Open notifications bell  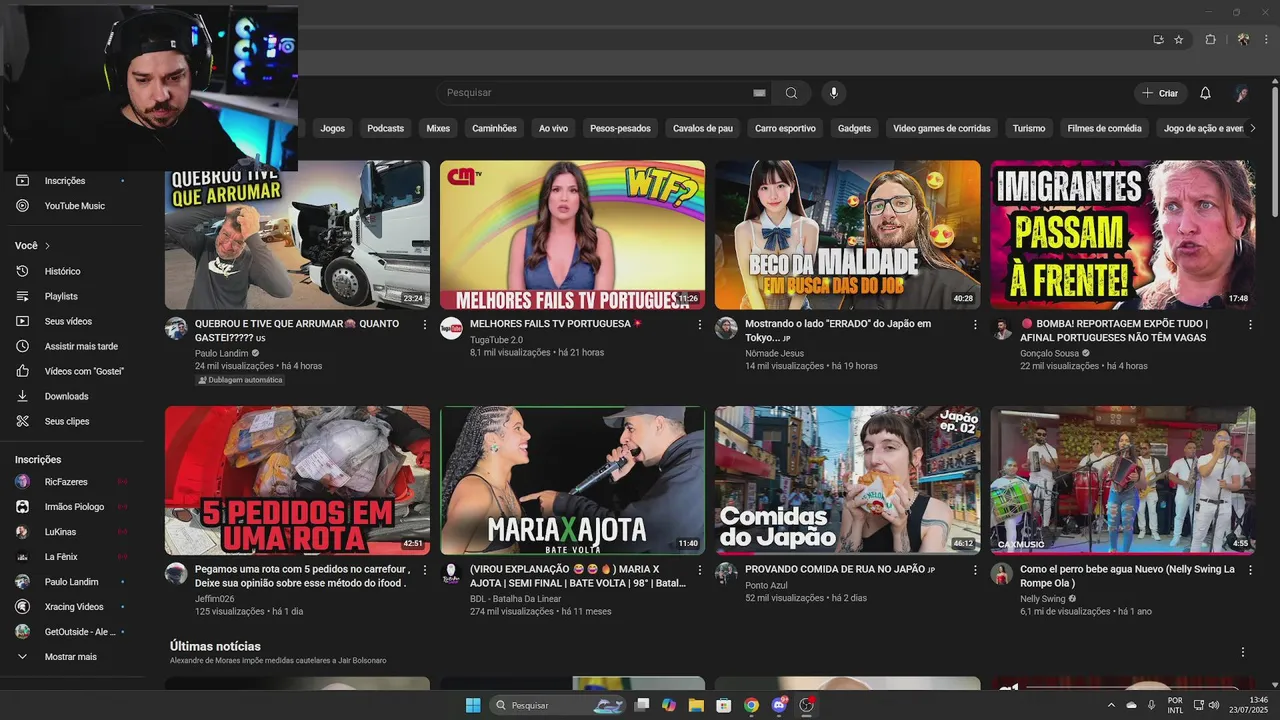[x=1205, y=93]
